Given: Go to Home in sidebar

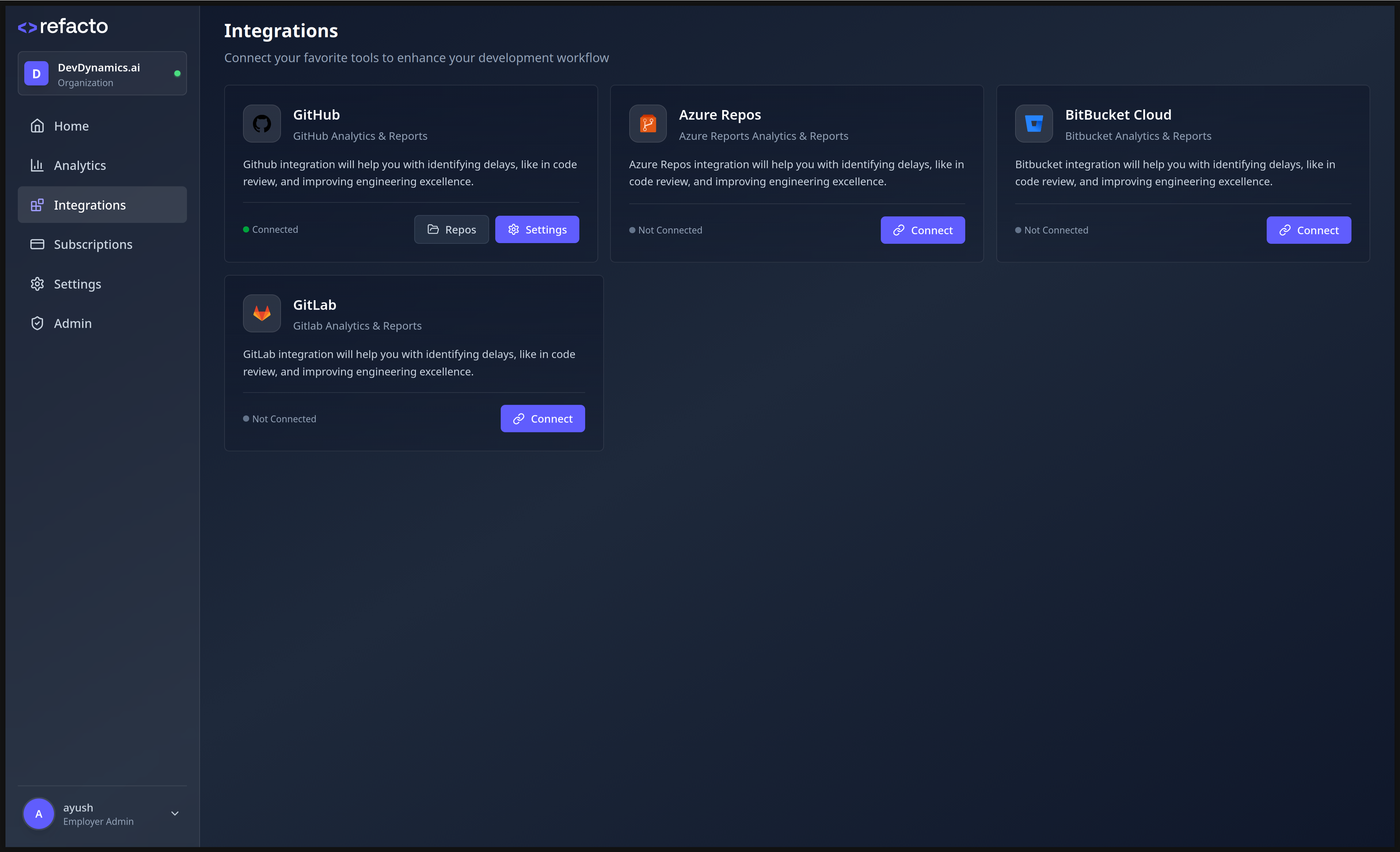Looking at the screenshot, I should [71, 126].
